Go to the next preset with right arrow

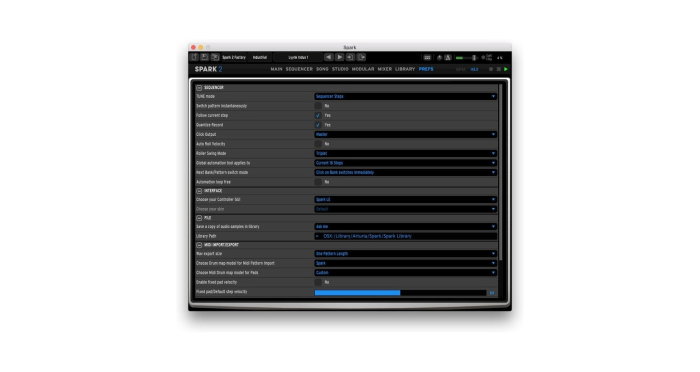339,57
